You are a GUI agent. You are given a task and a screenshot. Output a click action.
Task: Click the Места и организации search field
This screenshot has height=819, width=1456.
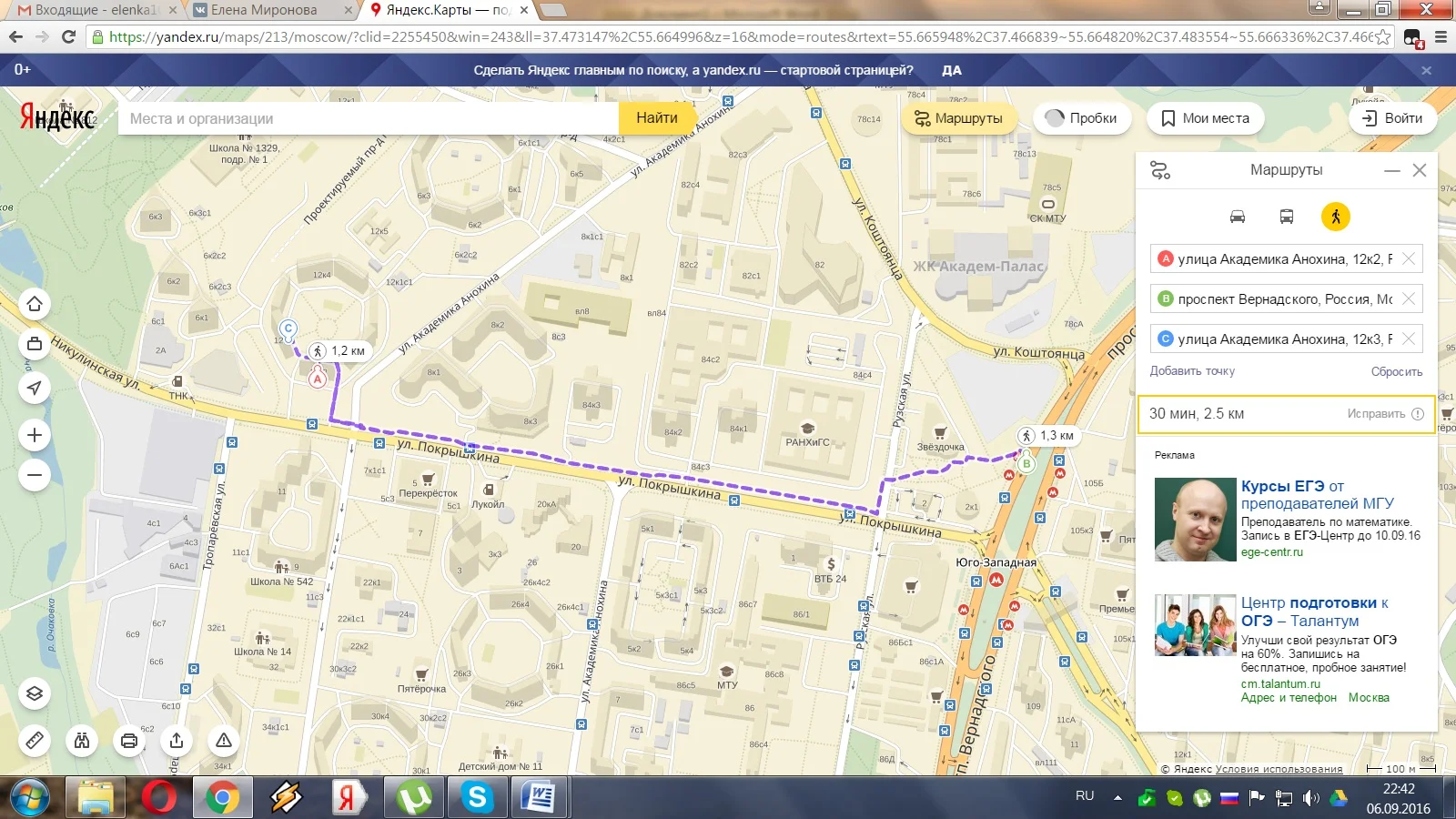coord(369,118)
